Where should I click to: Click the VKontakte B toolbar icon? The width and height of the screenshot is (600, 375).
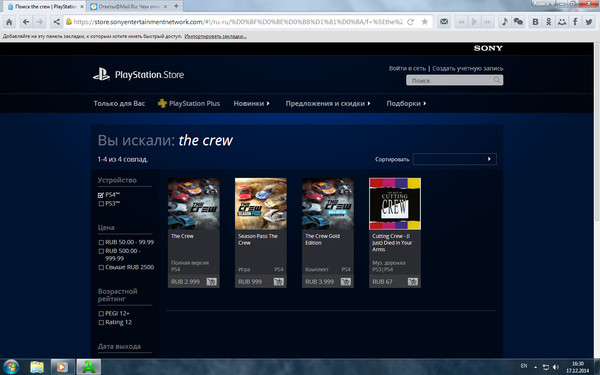click(x=535, y=22)
